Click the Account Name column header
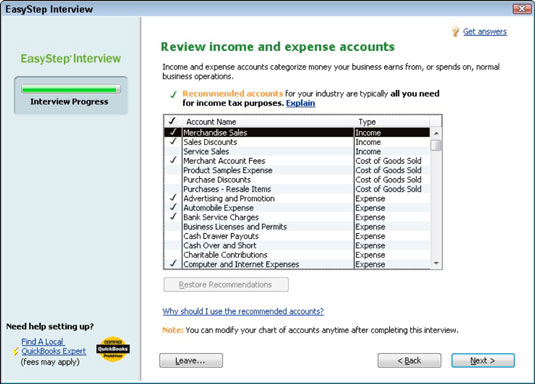This screenshot has height=384, width=535. tap(268, 122)
